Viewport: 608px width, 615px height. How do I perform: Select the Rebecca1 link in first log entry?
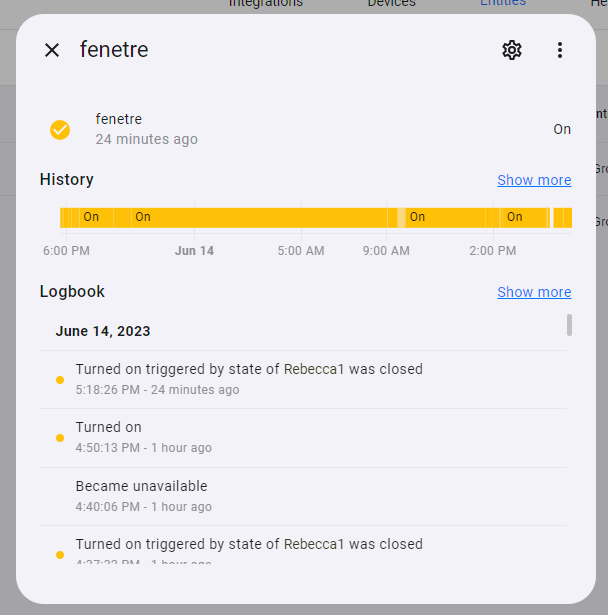pos(314,369)
